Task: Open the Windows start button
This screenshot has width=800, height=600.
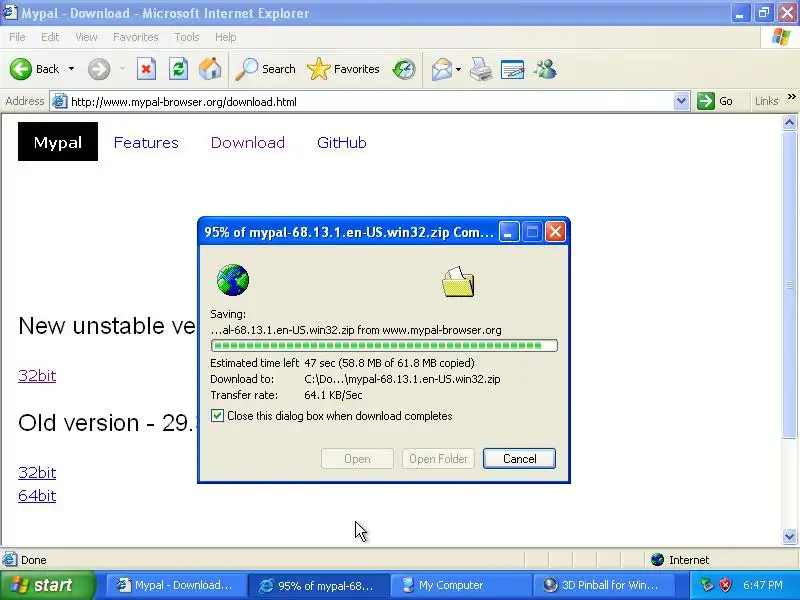Action: tap(47, 585)
